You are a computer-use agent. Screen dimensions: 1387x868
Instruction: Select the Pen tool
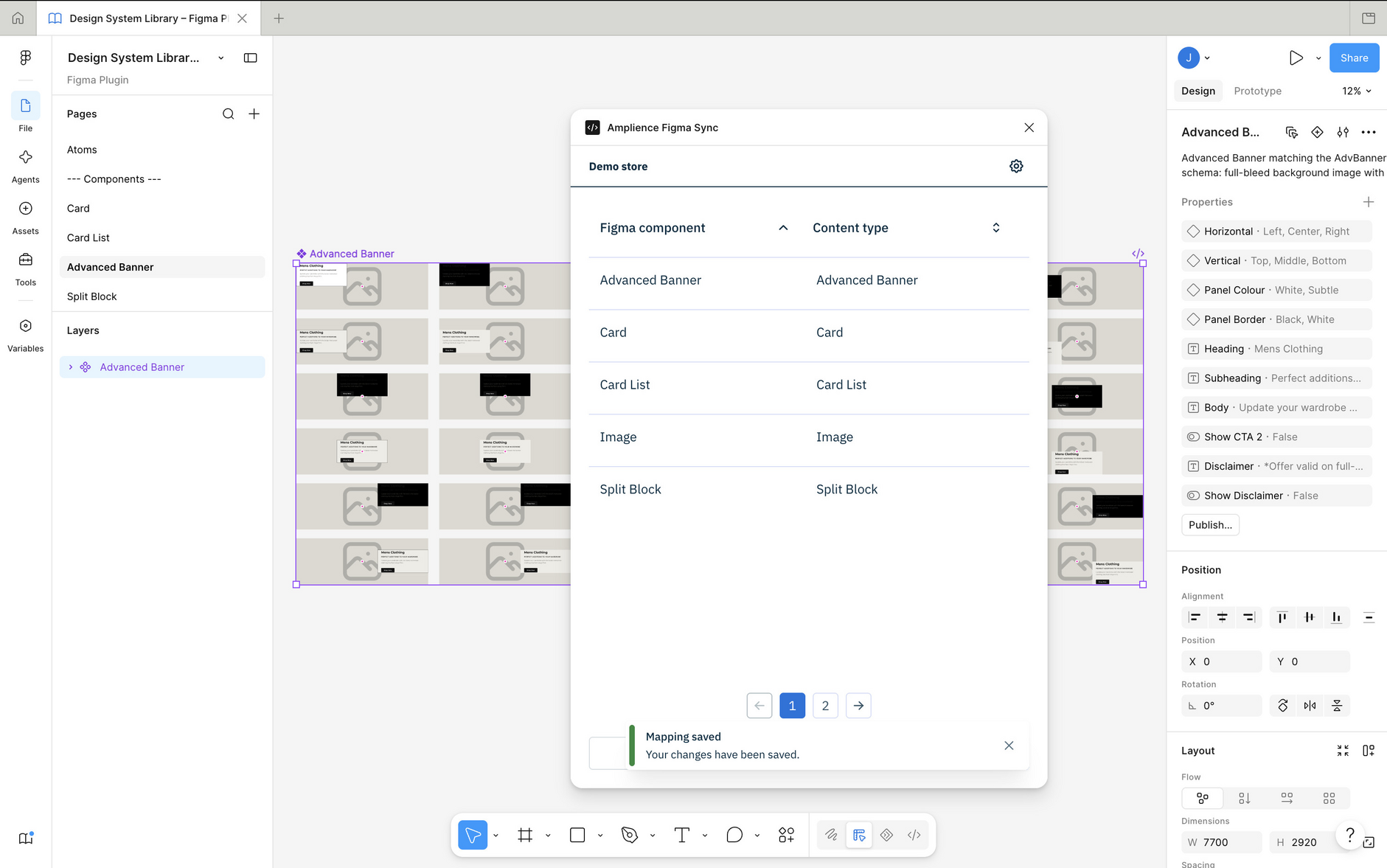(629, 835)
